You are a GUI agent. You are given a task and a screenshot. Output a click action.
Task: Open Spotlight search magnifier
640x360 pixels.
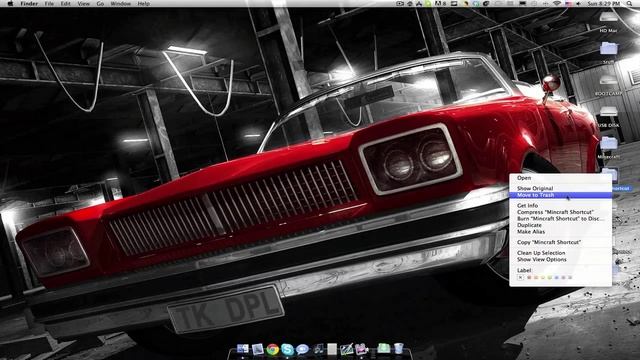pyautogui.click(x=630, y=4)
